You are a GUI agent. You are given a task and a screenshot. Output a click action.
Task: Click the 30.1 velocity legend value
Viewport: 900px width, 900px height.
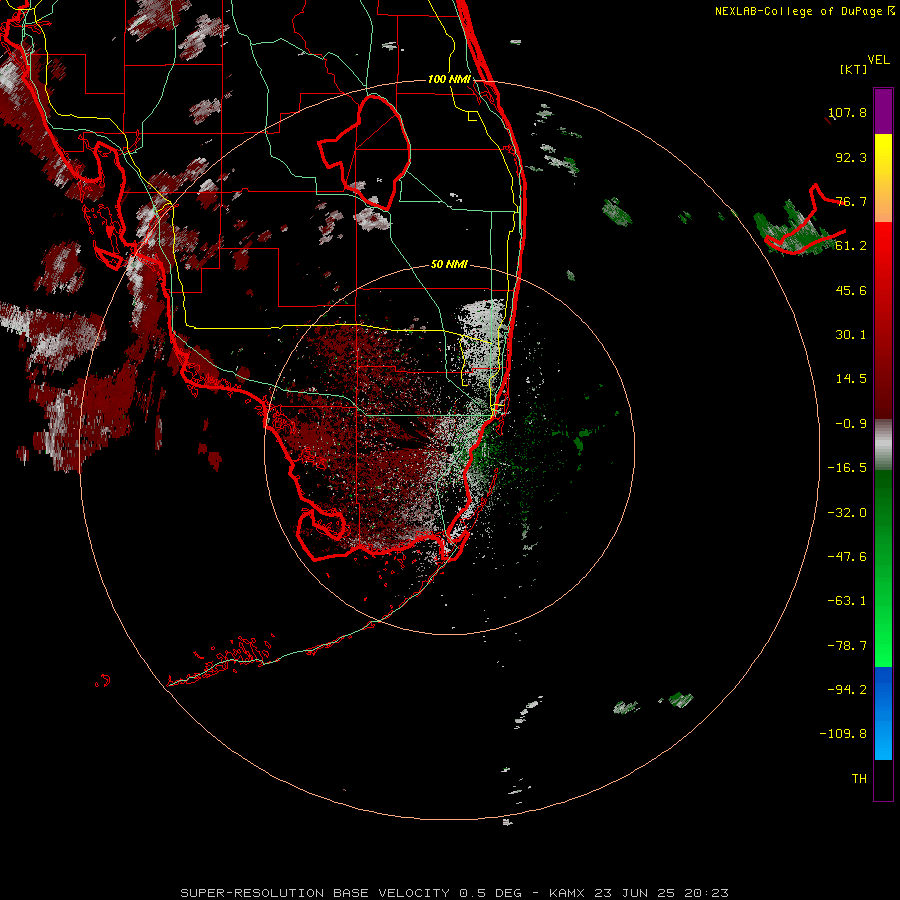tap(851, 335)
